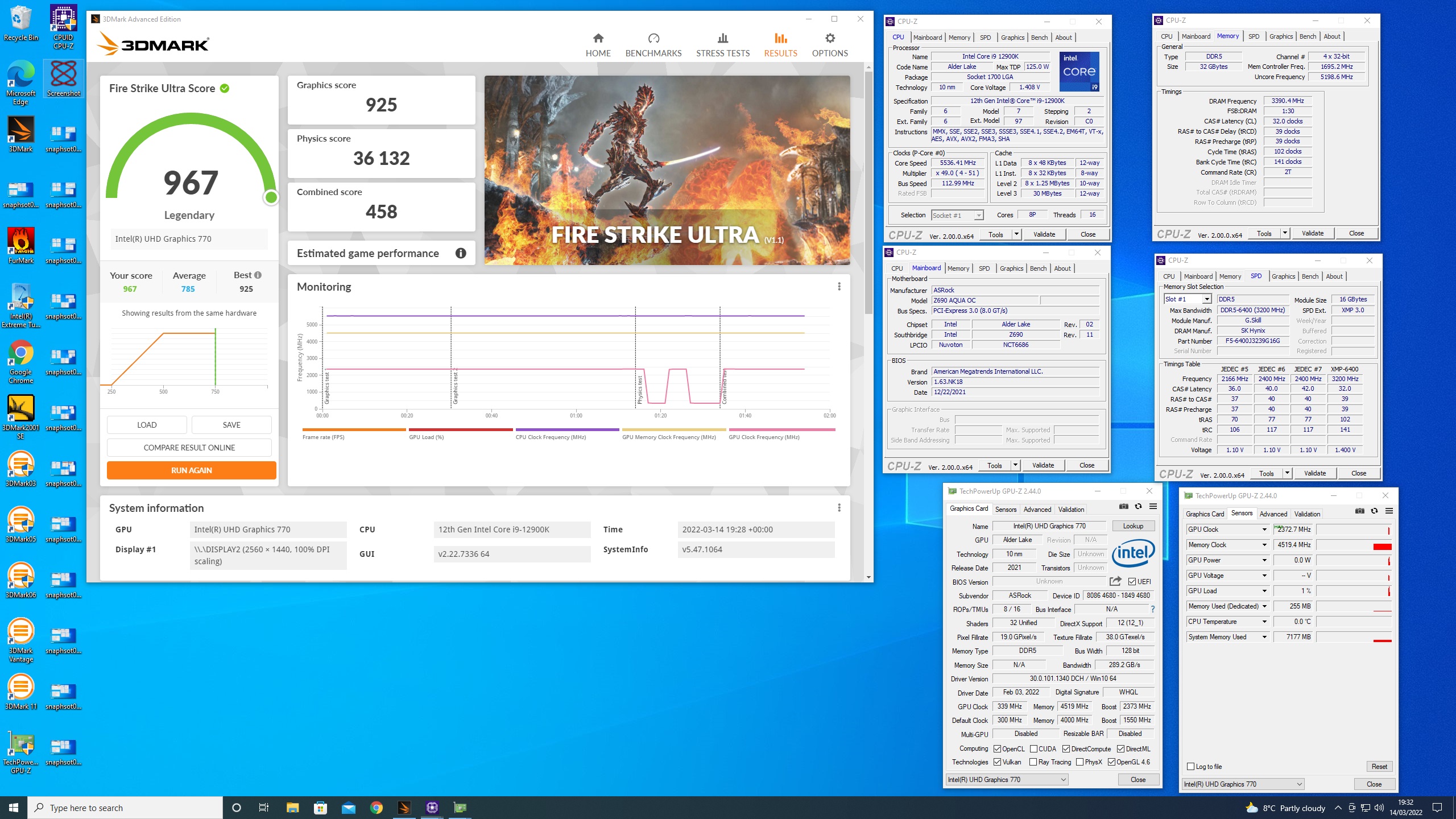Expand the Memory Clock sensor dropdown

pyautogui.click(x=1264, y=545)
